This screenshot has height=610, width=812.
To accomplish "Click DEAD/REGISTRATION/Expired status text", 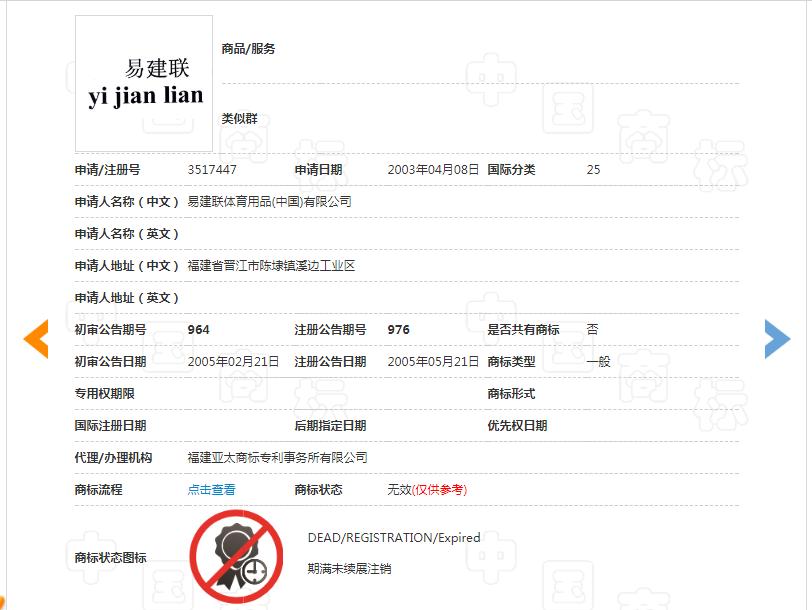I will tap(393, 537).
